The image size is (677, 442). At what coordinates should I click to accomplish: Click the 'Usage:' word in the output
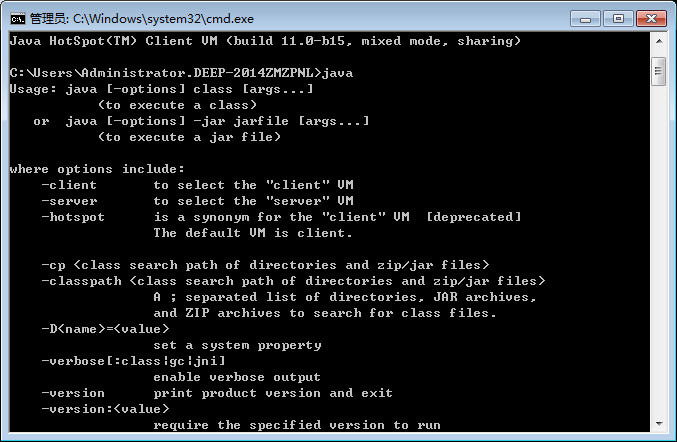pos(33,89)
